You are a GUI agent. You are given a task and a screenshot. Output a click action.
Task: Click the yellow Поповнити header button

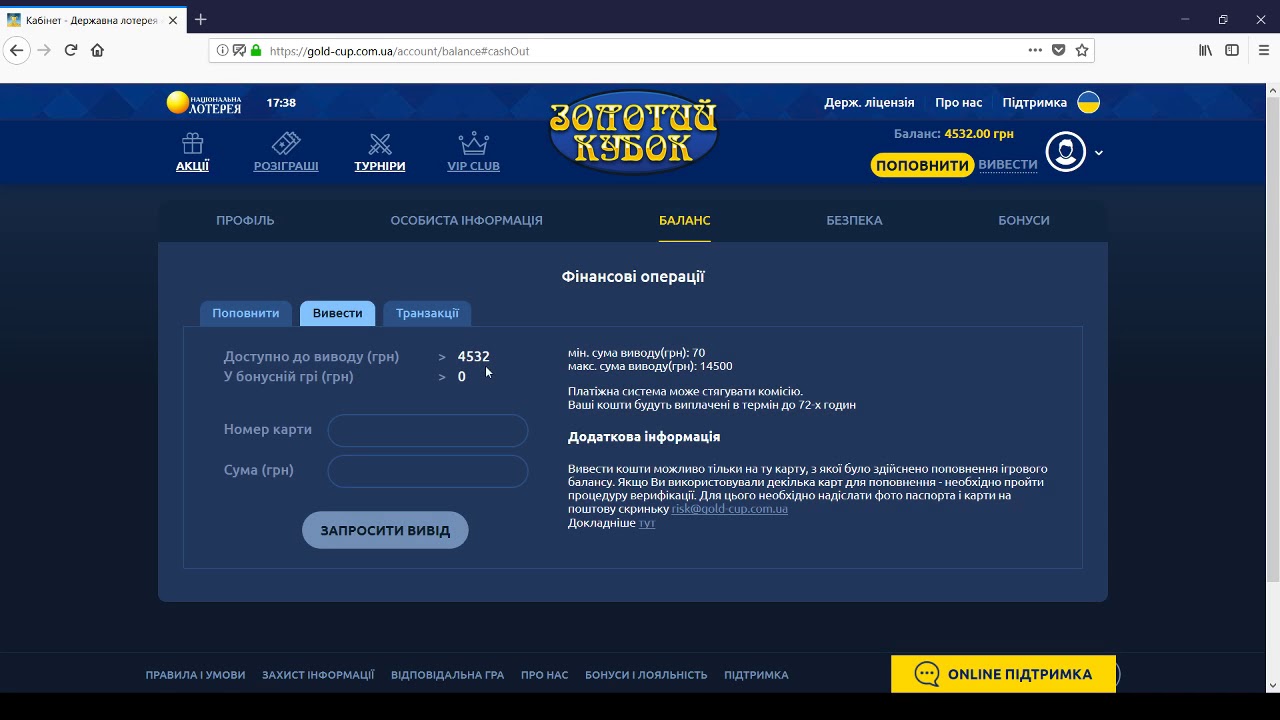[x=923, y=165]
